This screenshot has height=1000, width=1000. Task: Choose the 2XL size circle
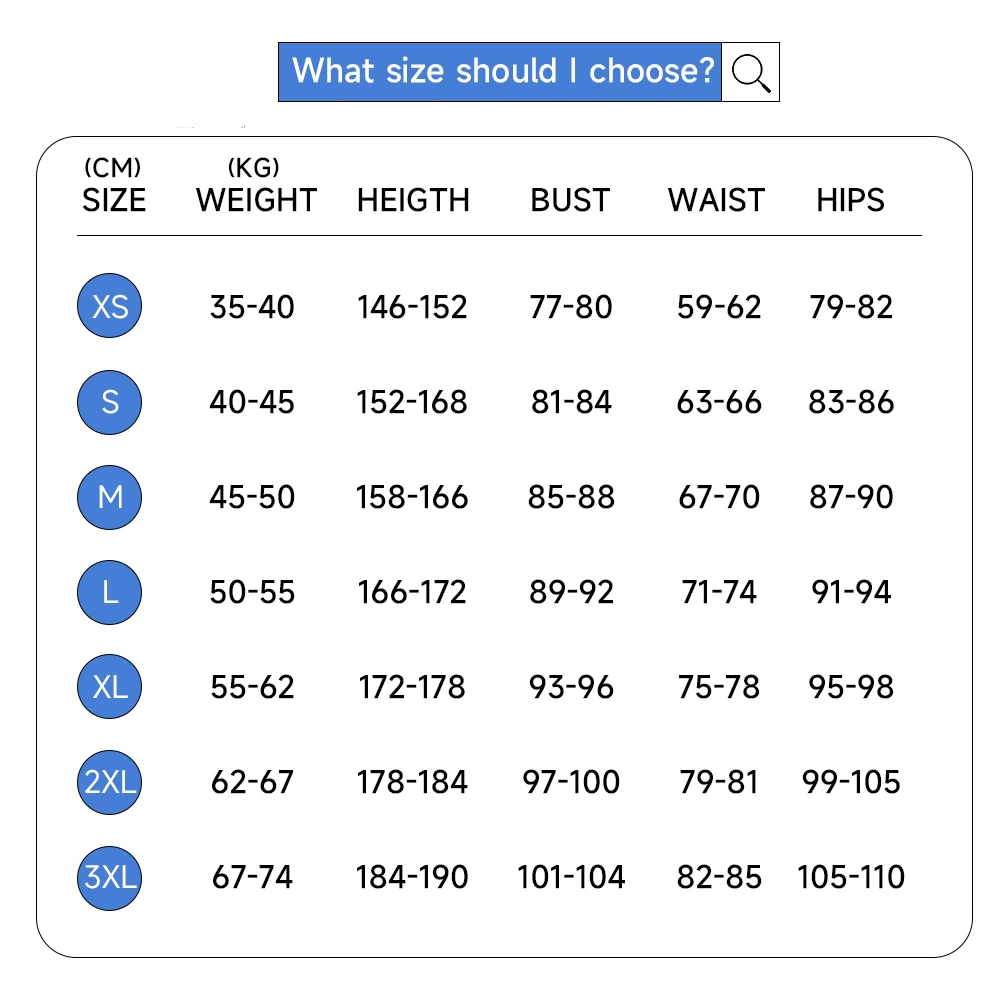click(110, 782)
